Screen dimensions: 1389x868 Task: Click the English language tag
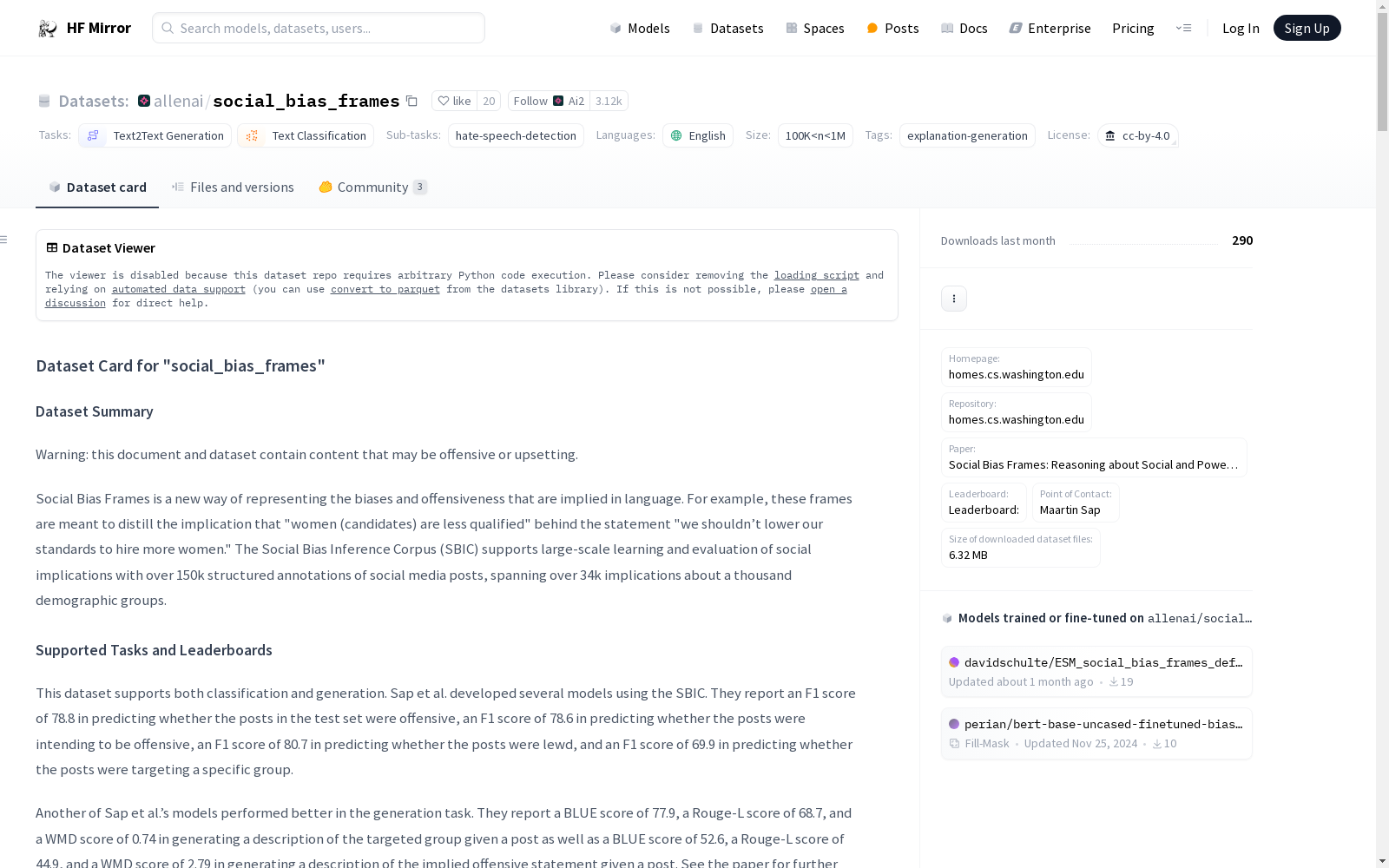point(698,135)
